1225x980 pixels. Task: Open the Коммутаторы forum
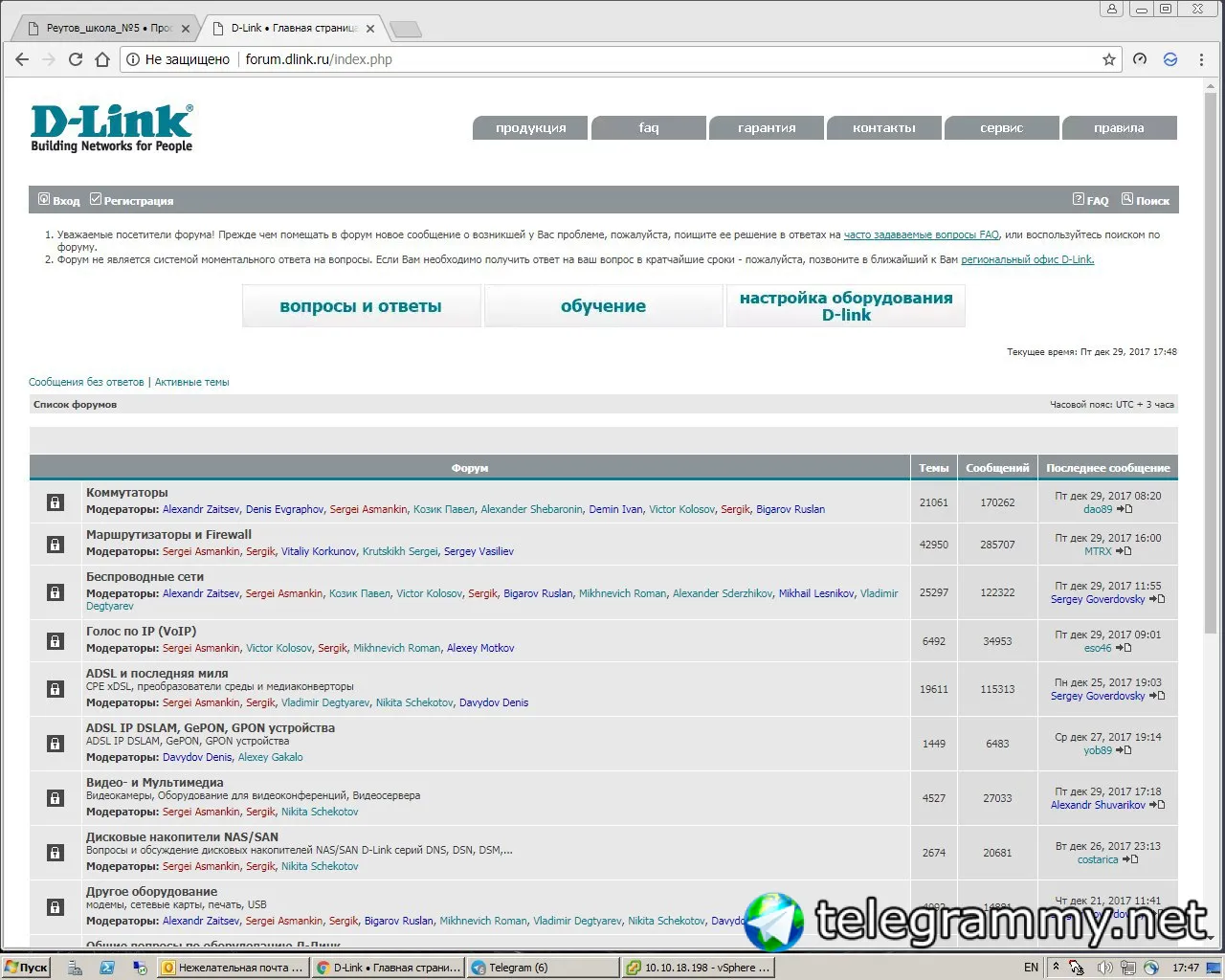(127, 493)
